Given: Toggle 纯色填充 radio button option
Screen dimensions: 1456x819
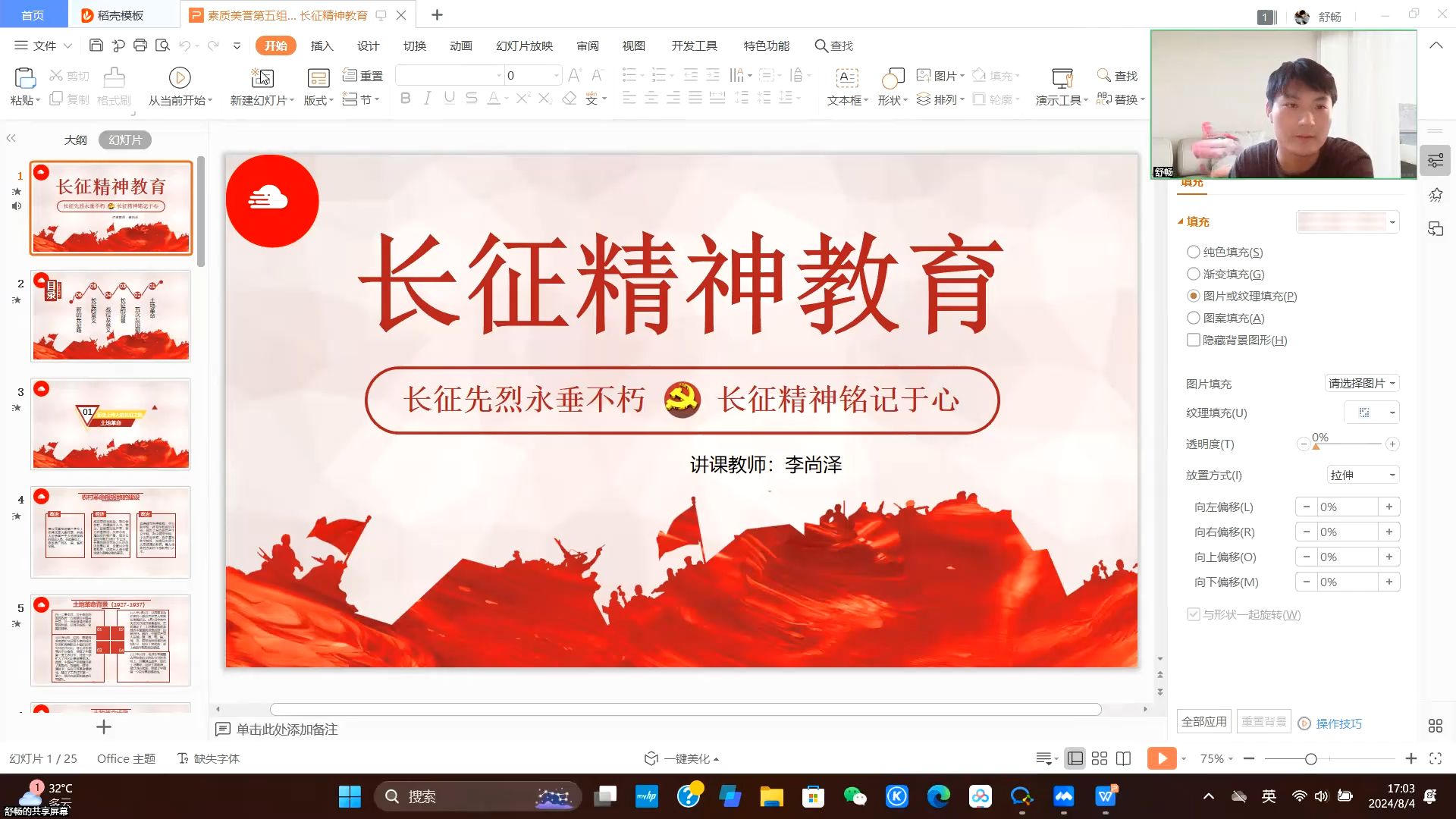Looking at the screenshot, I should [1192, 252].
